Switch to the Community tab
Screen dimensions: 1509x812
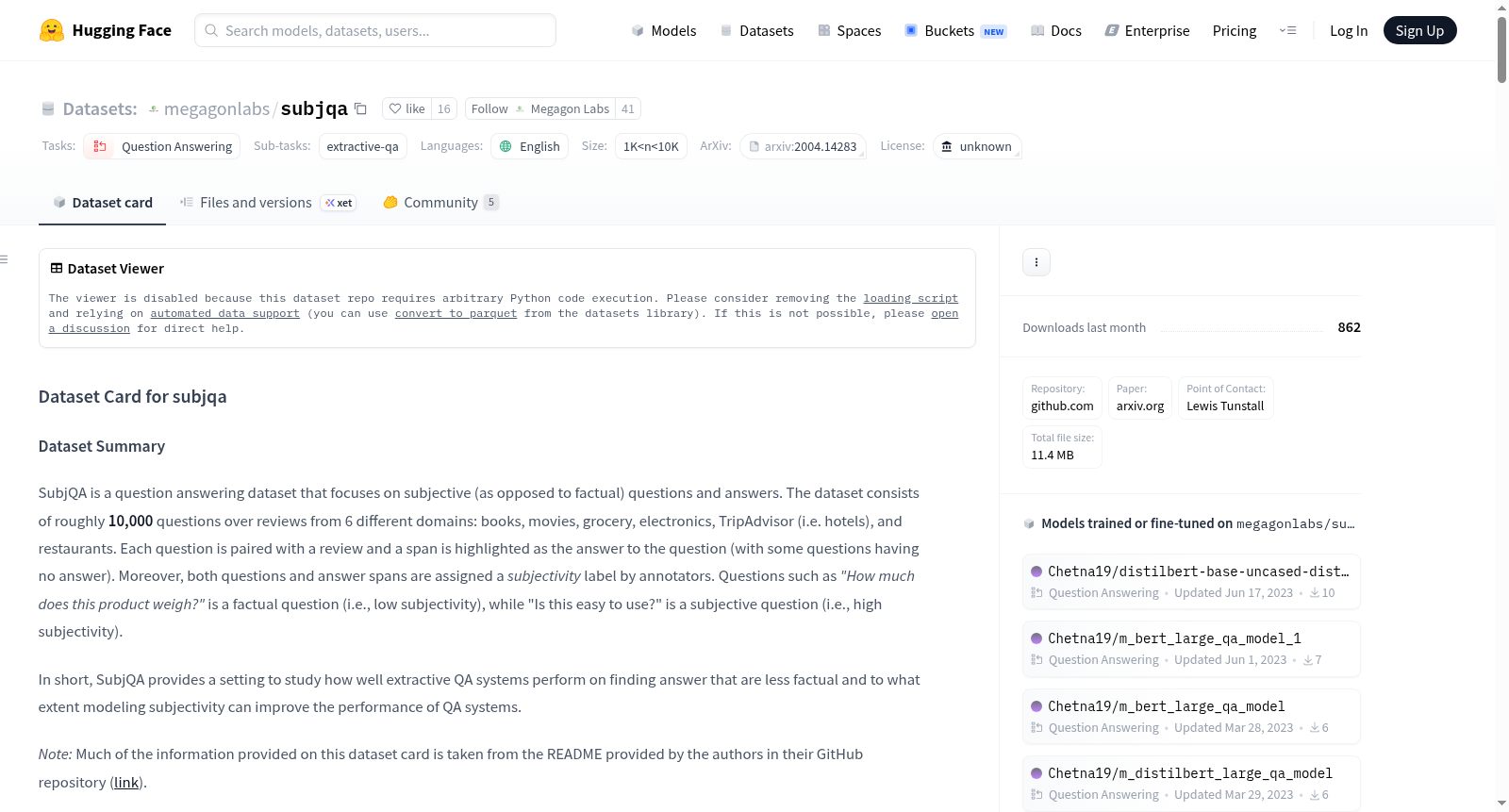tap(440, 202)
